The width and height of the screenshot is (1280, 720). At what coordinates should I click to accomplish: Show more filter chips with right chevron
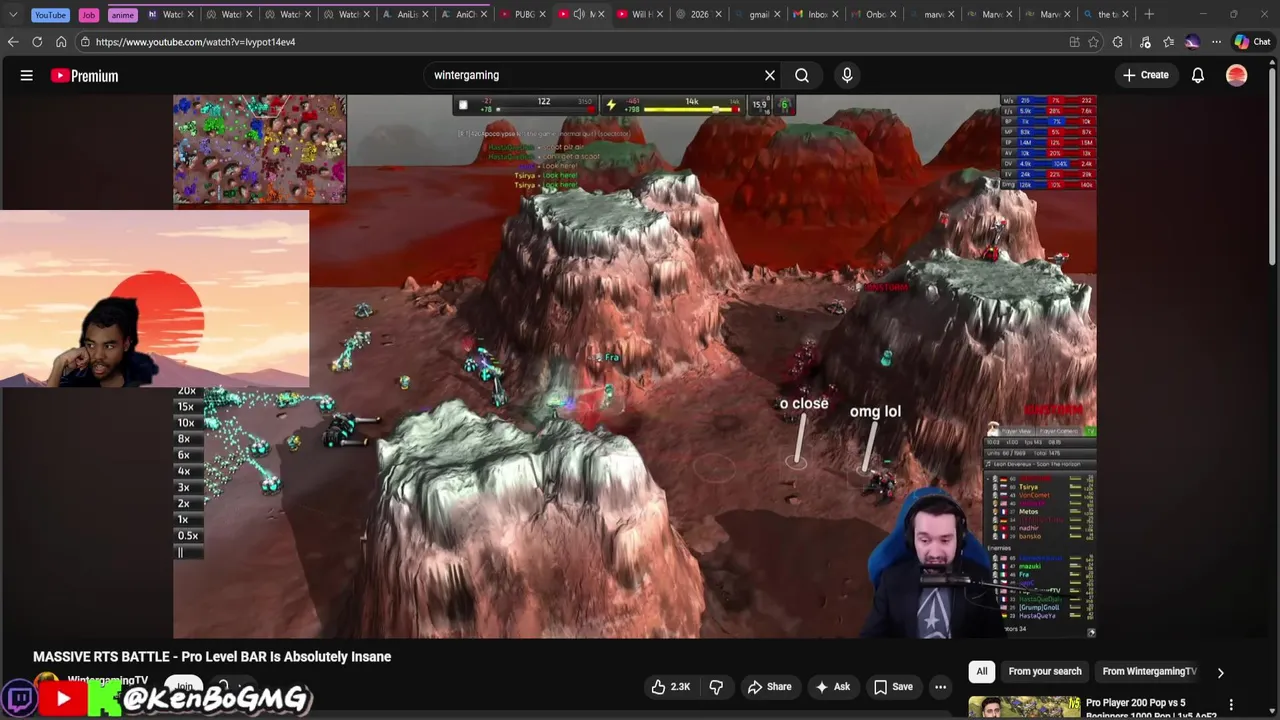coord(1220,672)
